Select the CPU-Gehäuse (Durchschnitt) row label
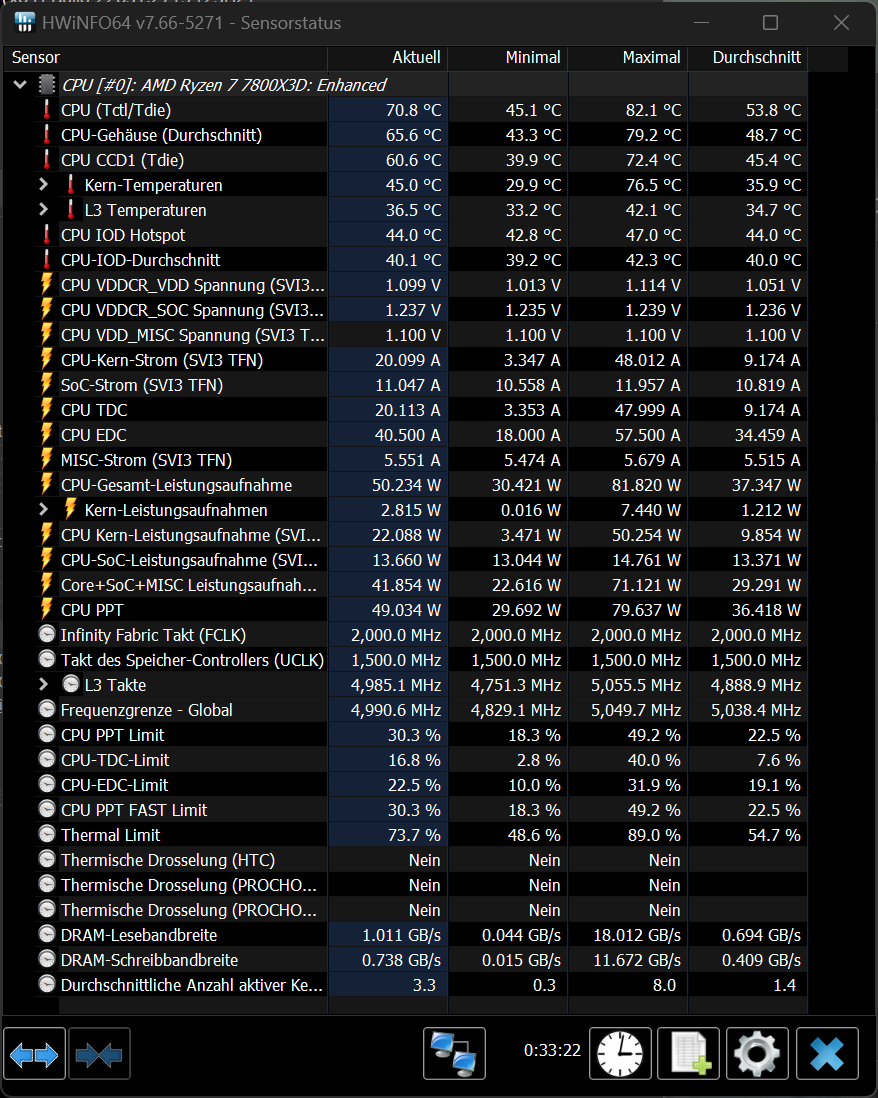The width and height of the screenshot is (878, 1098). coord(161,135)
